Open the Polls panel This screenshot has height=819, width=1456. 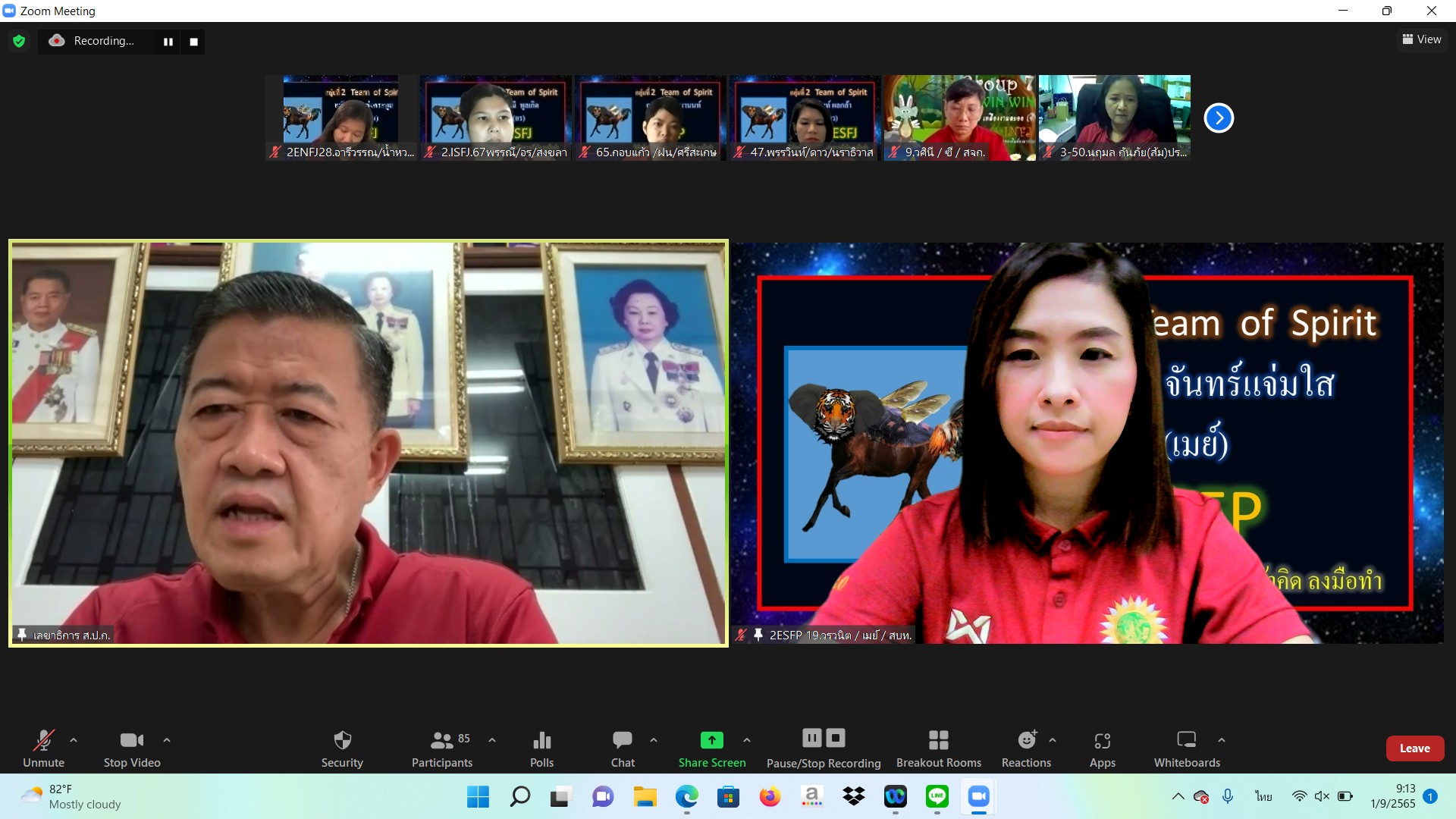point(541,748)
